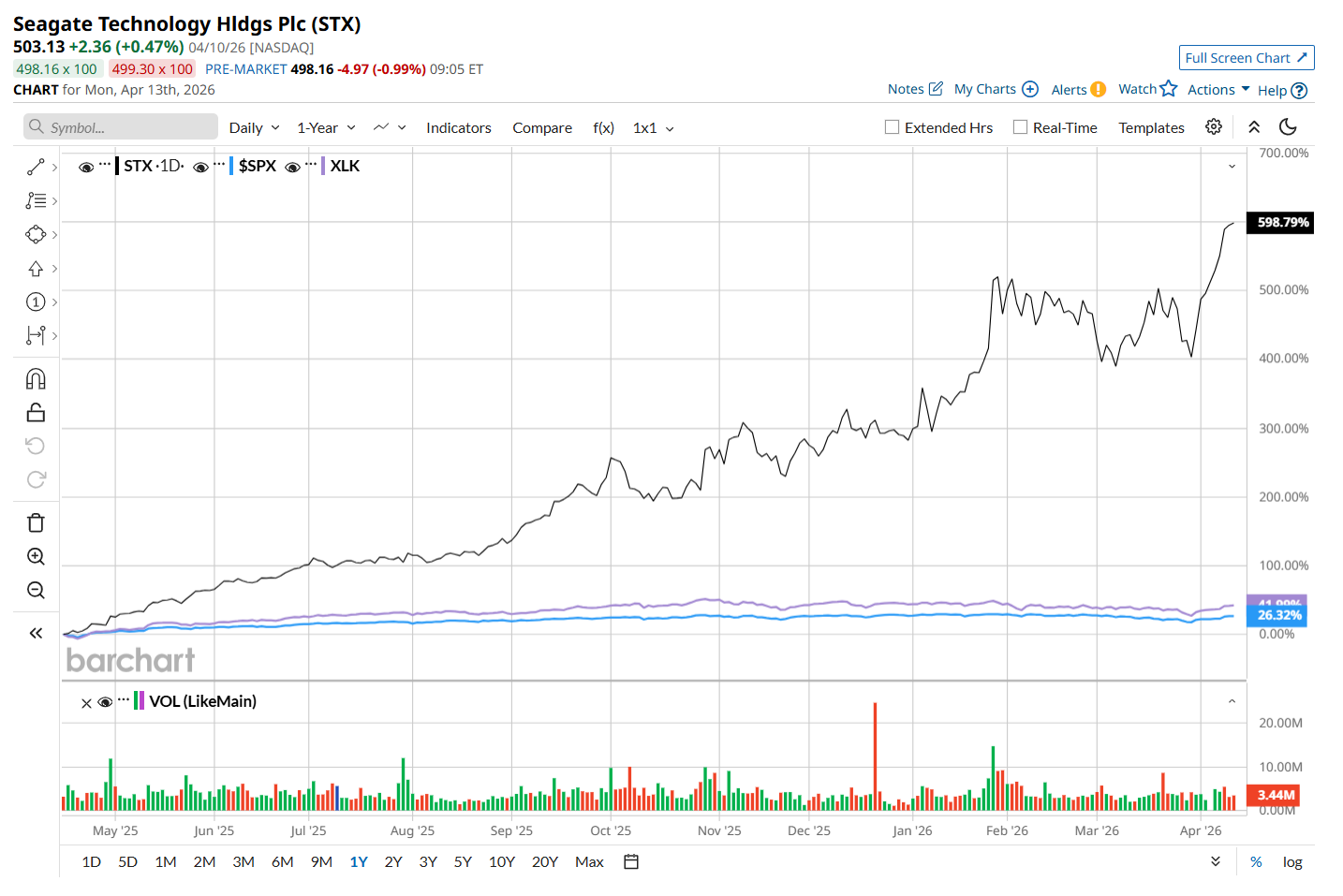Open the date range calendar icon
The image size is (1343, 896).
[x=631, y=862]
